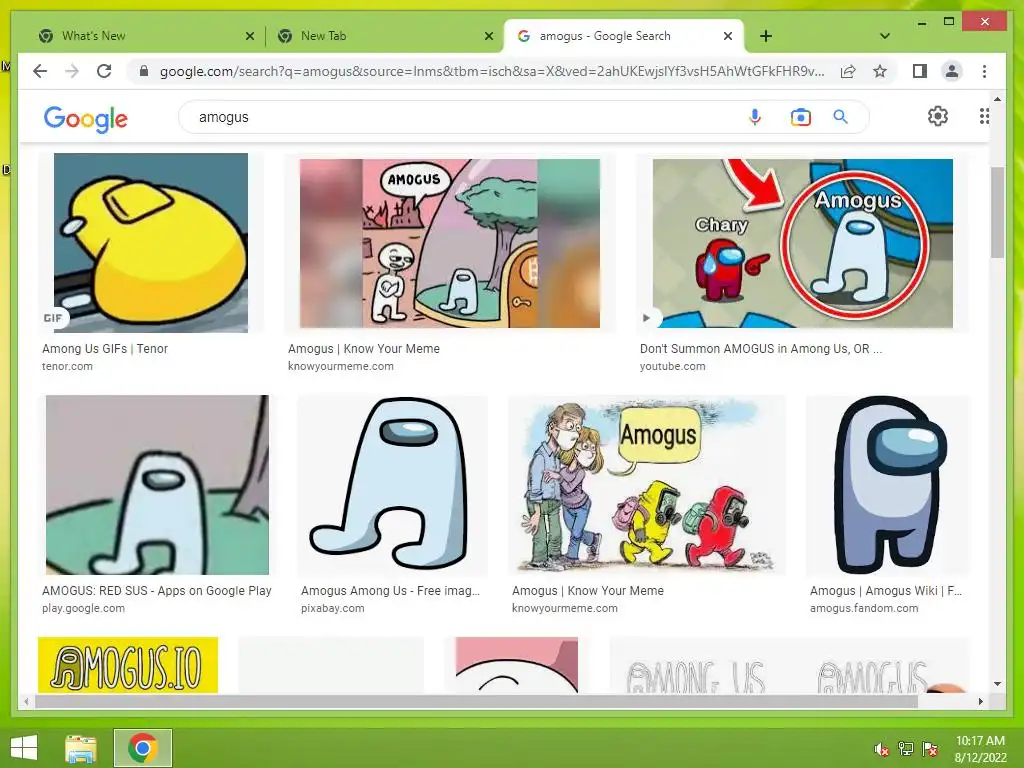This screenshot has width=1024, height=768.
Task: Open File Explorer from the taskbar
Action: point(81,748)
